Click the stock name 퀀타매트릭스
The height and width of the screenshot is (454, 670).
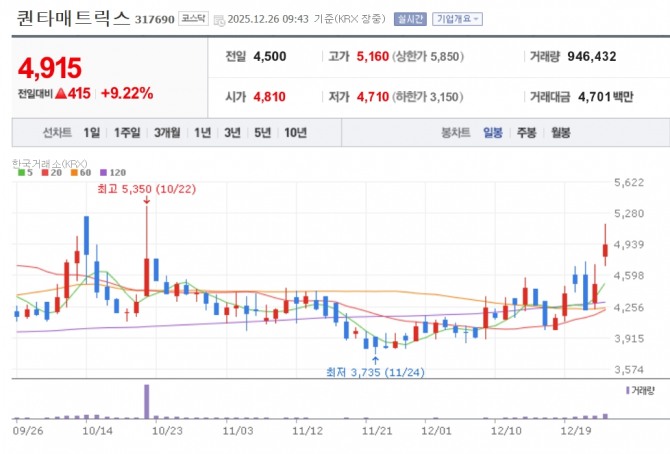(x=73, y=18)
